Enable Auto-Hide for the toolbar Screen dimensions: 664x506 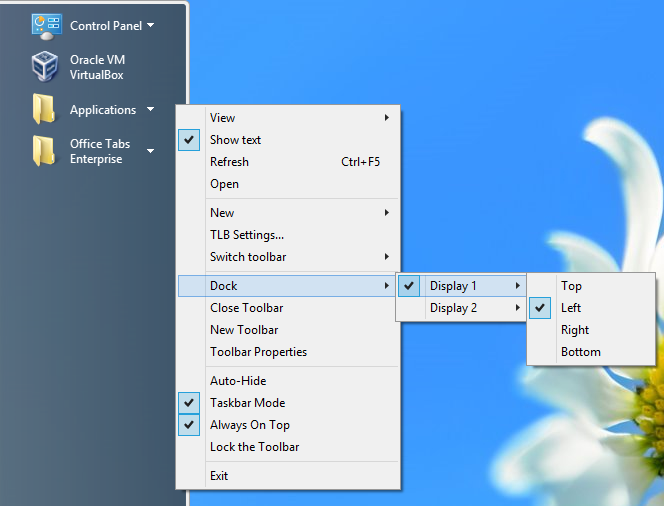tap(288, 381)
